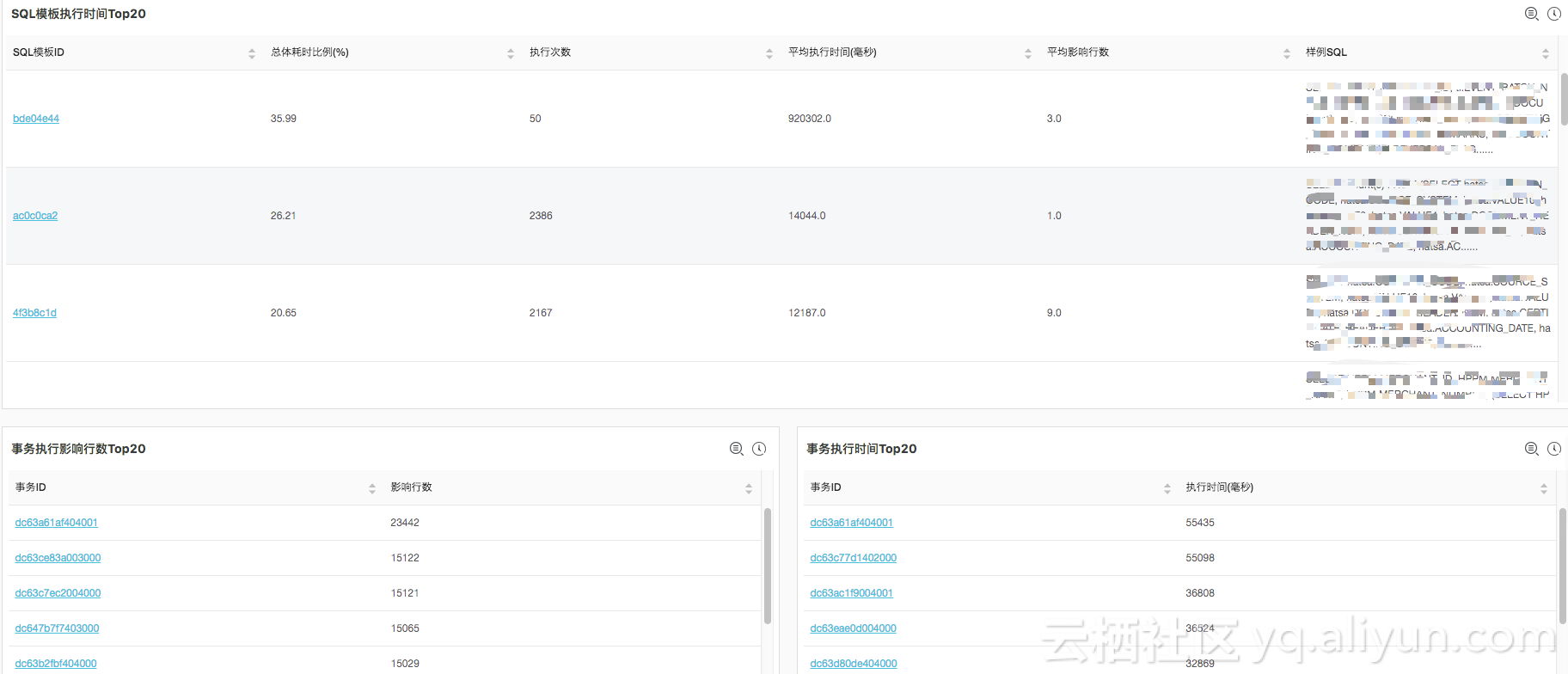The image size is (1568, 674).
Task: Select execution count 50 cell
Action: pos(536,119)
